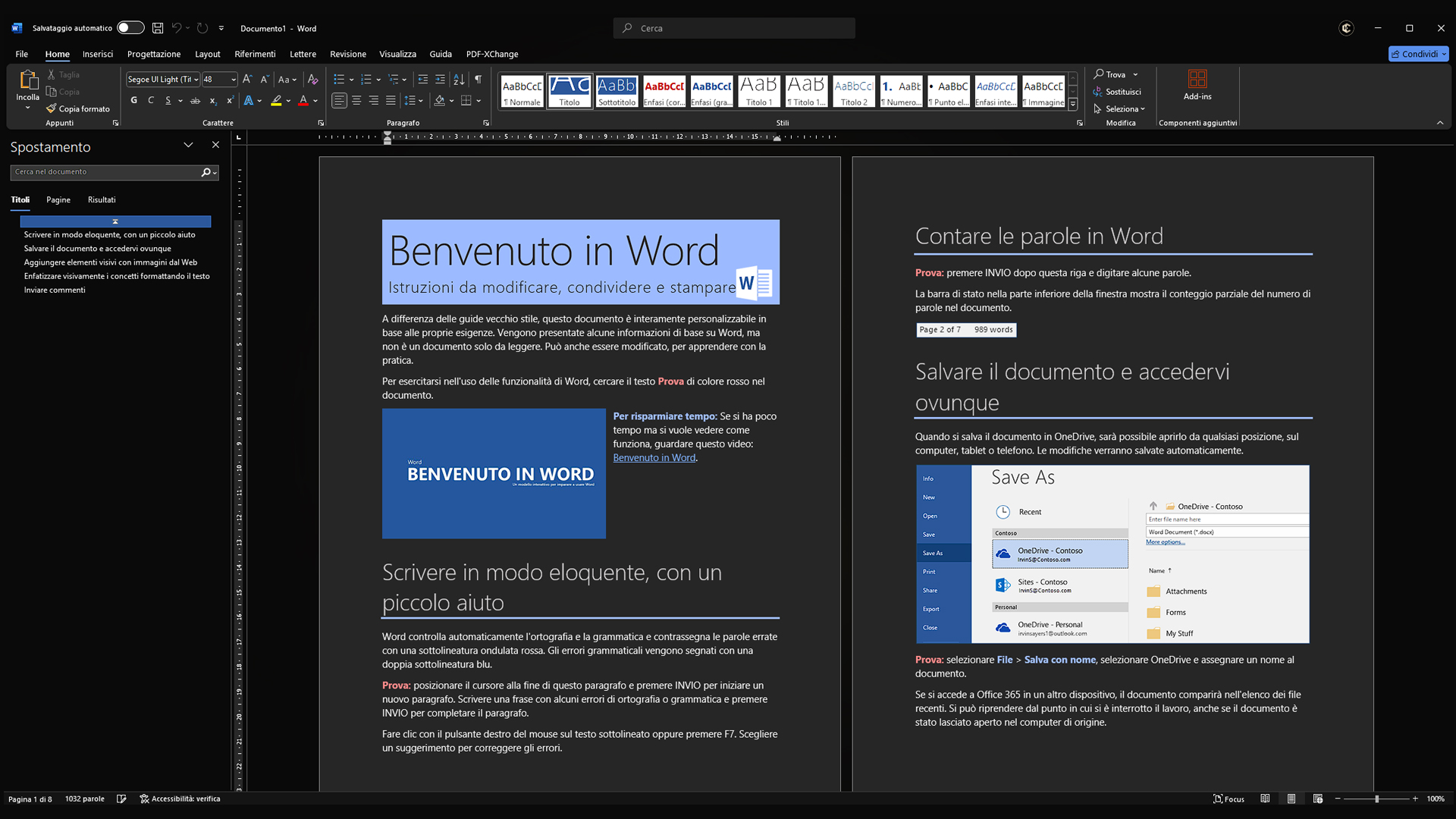The height and width of the screenshot is (819, 1456).
Task: Apply paragraph shading with the paint bucket
Action: coord(439,100)
